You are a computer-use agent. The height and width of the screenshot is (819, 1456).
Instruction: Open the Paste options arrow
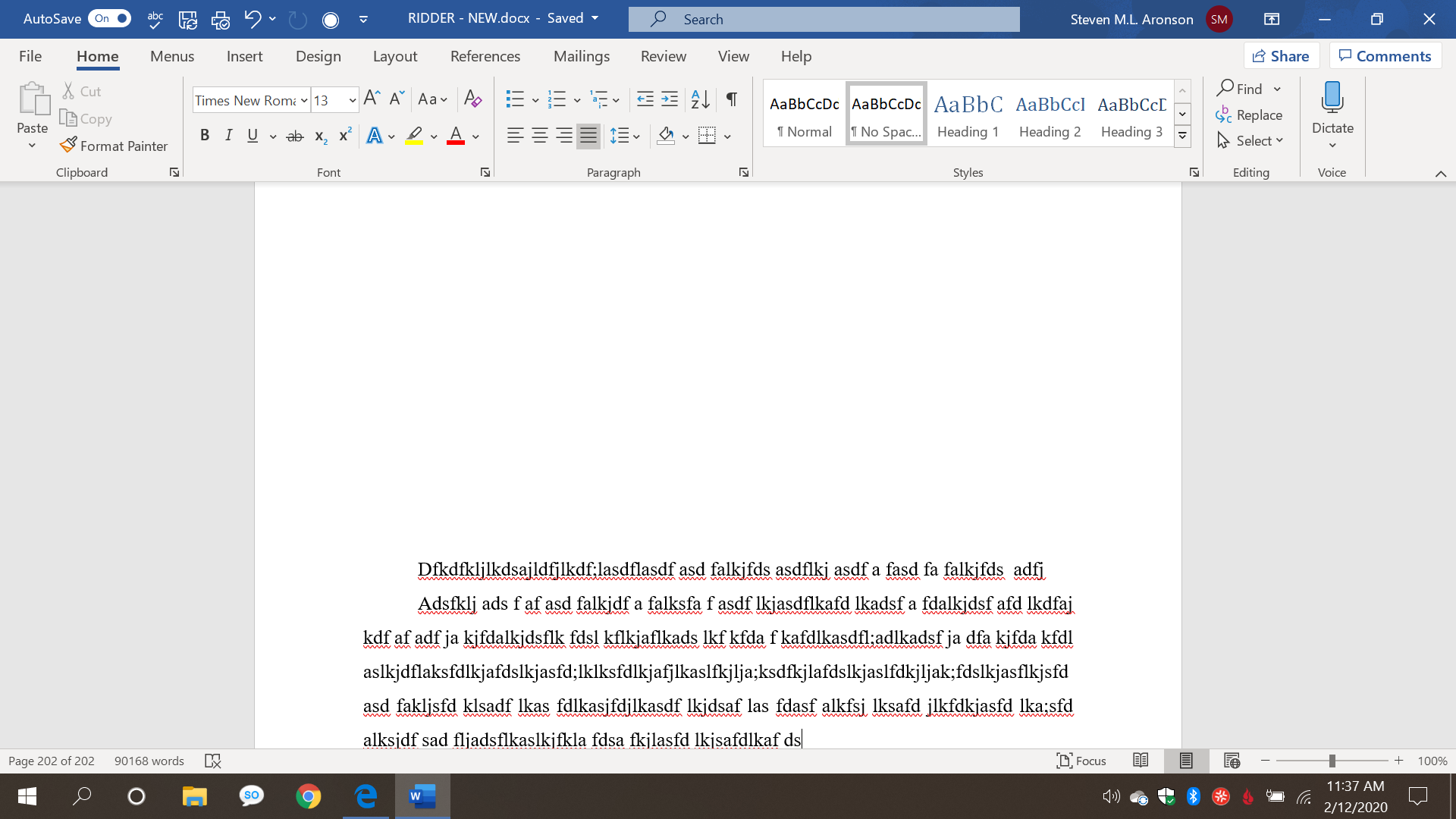[x=32, y=146]
